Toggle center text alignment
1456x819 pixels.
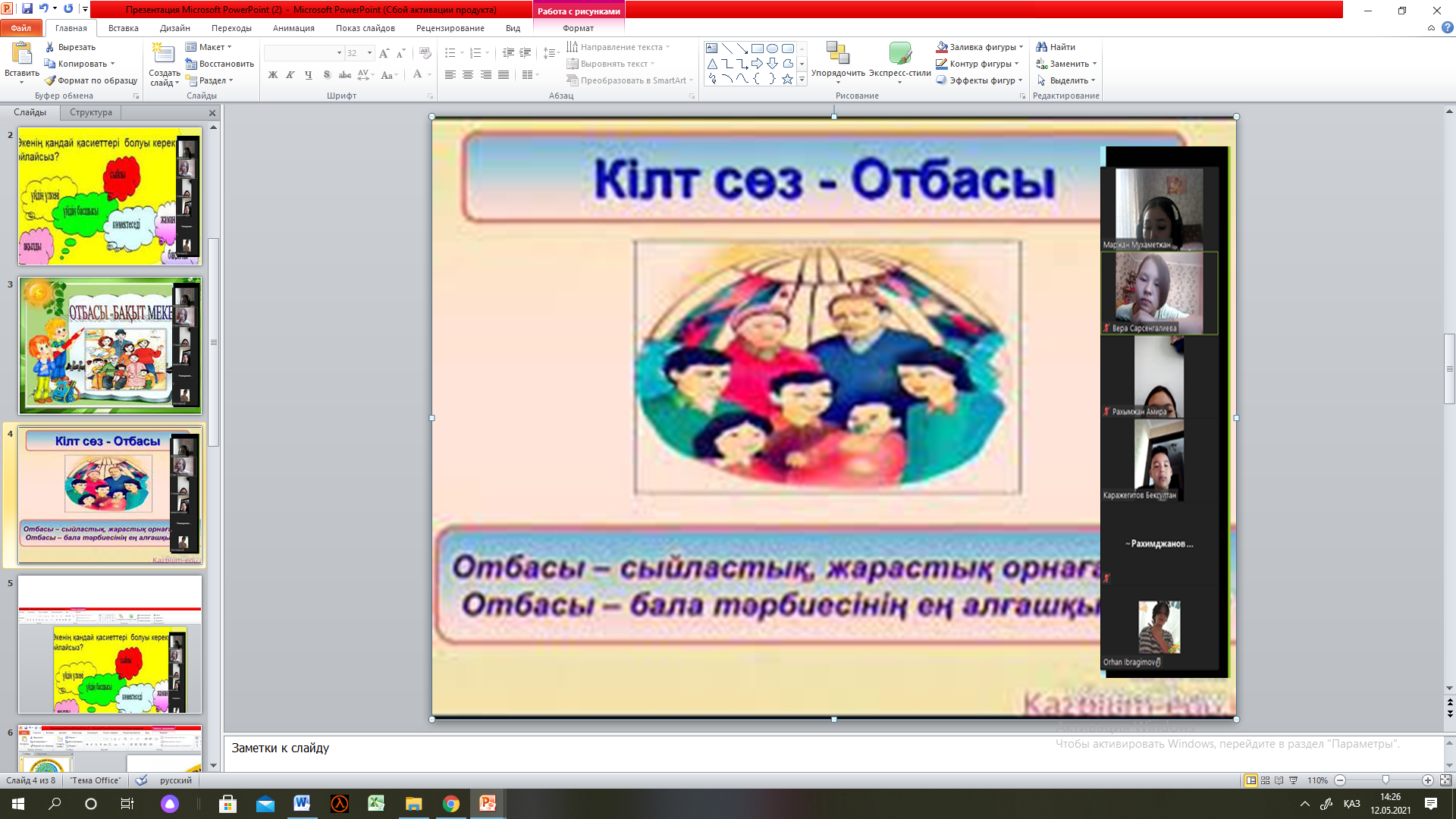468,75
